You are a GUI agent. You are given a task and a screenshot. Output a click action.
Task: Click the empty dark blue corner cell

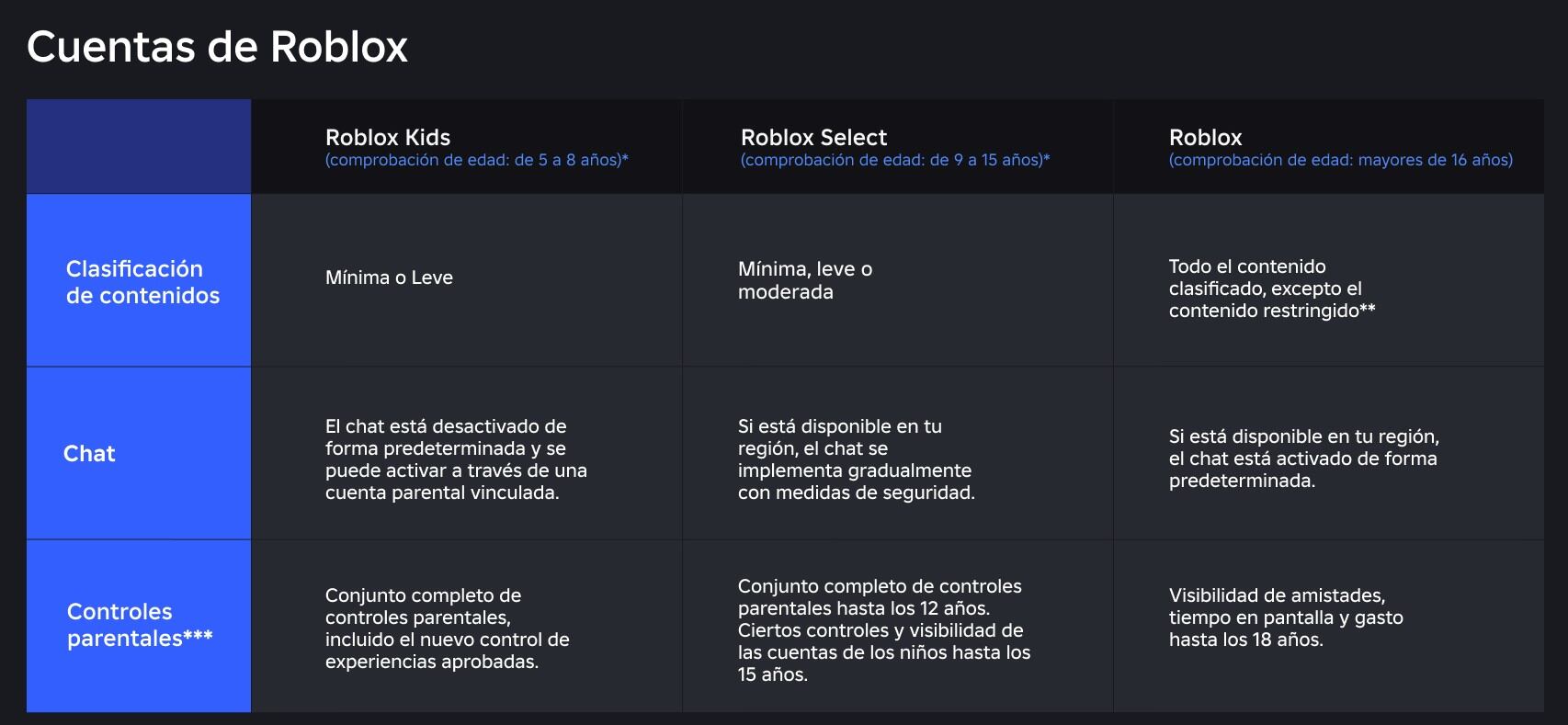pyautogui.click(x=139, y=147)
